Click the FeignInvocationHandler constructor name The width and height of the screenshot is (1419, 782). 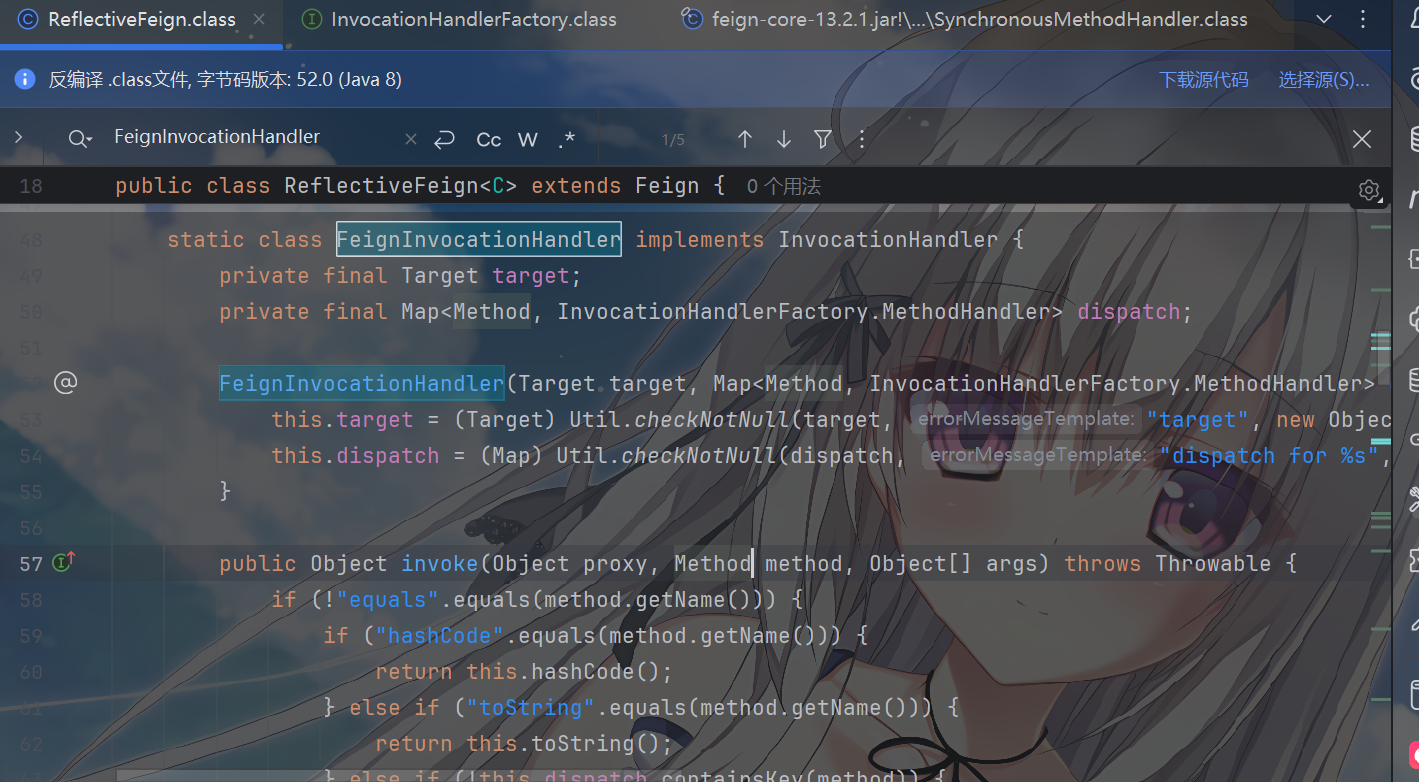point(362,383)
